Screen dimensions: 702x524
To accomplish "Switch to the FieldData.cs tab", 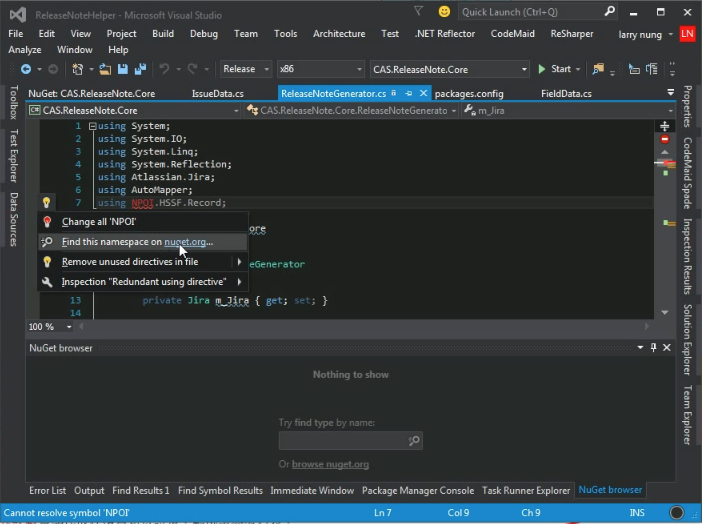I will [x=566, y=94].
